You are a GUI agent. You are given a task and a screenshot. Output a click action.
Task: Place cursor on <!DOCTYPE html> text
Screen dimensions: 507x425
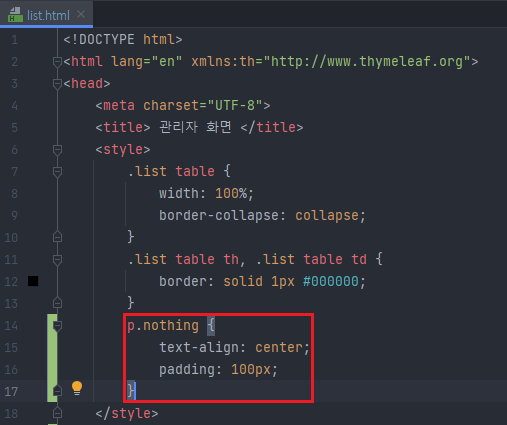[123, 40]
